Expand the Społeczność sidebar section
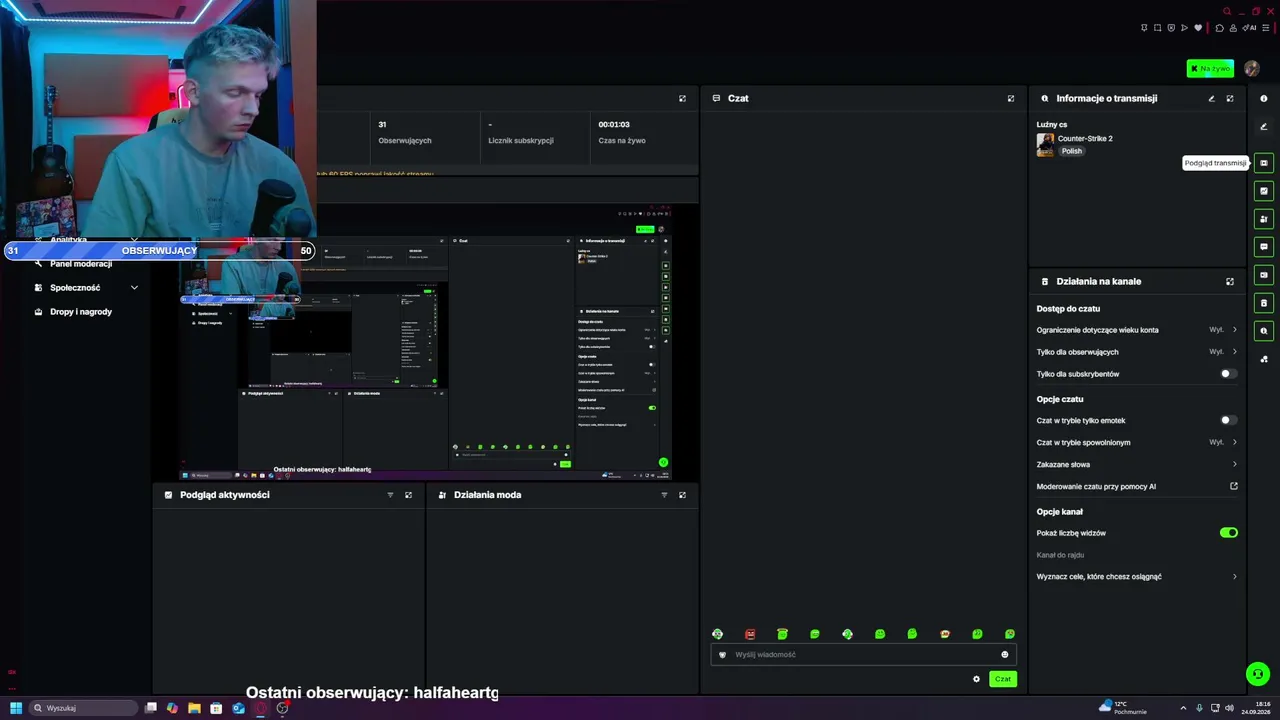The height and width of the screenshot is (720, 1280). 85,288
